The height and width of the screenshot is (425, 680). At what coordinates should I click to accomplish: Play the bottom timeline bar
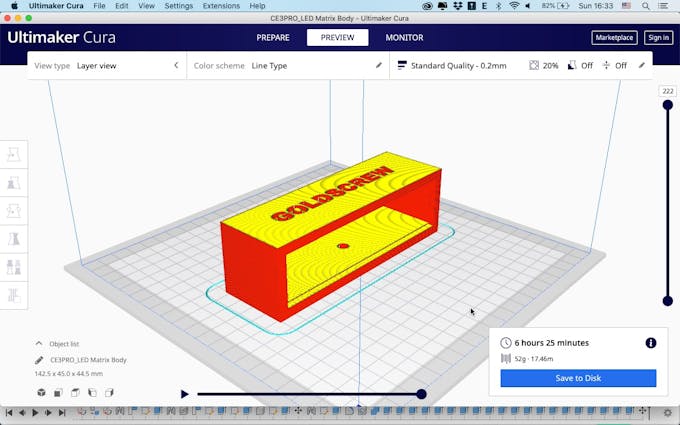click(35, 412)
